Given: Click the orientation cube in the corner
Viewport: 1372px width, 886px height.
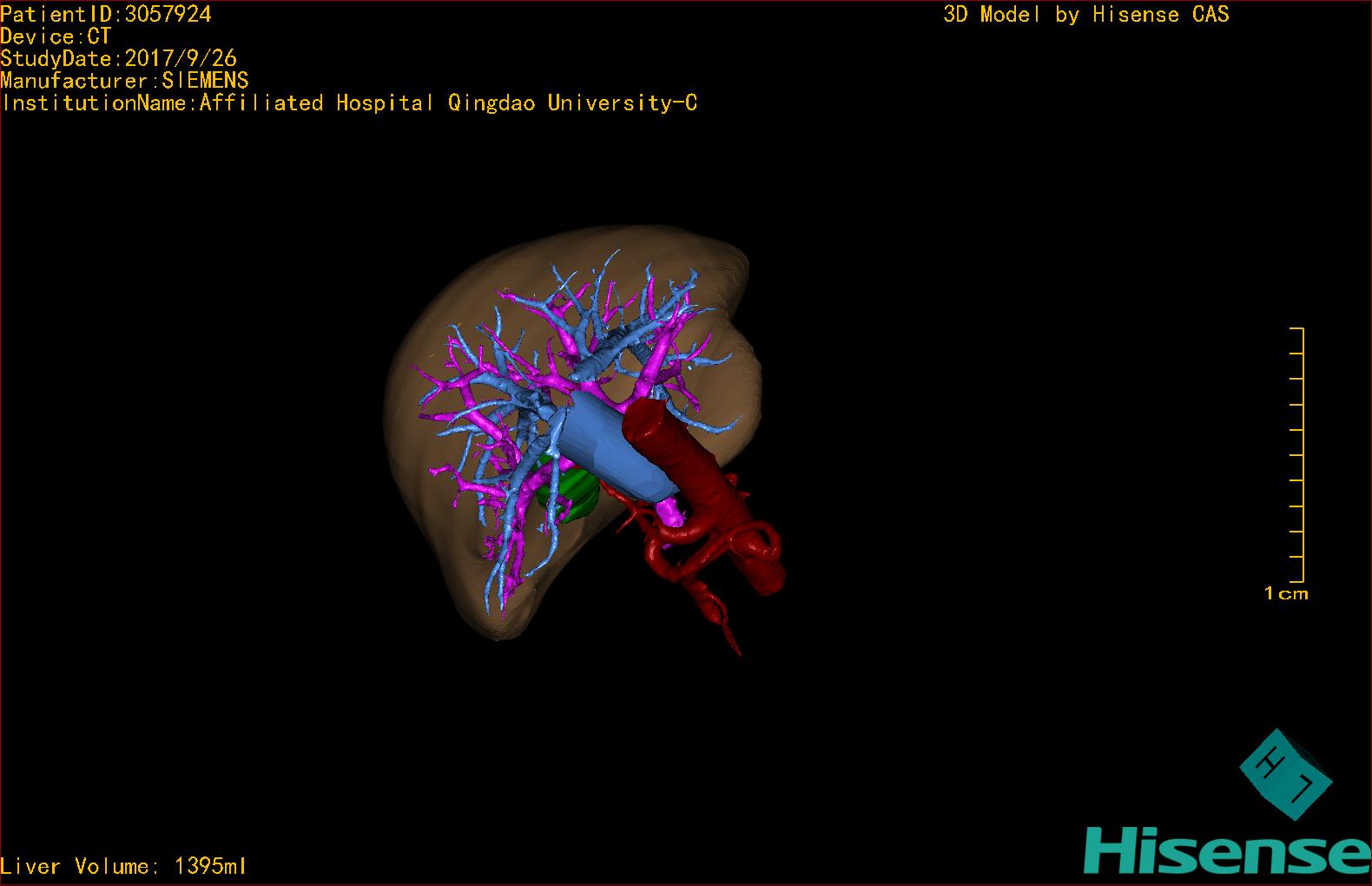Looking at the screenshot, I should (x=1285, y=774).
